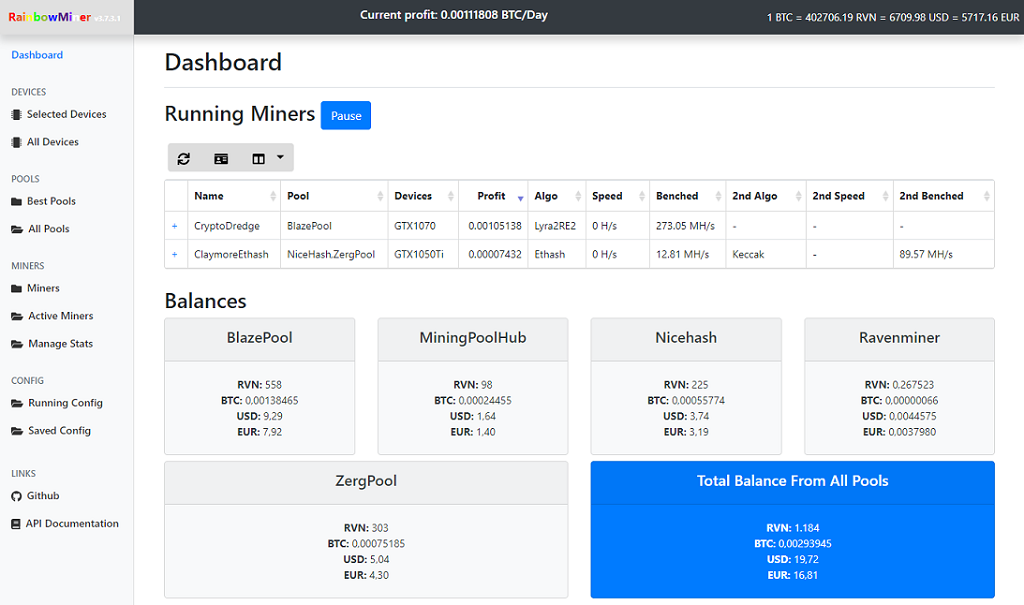Image resolution: width=1024 pixels, height=605 pixels.
Task: Click the RainbowMiner logo
Action: click(64, 17)
